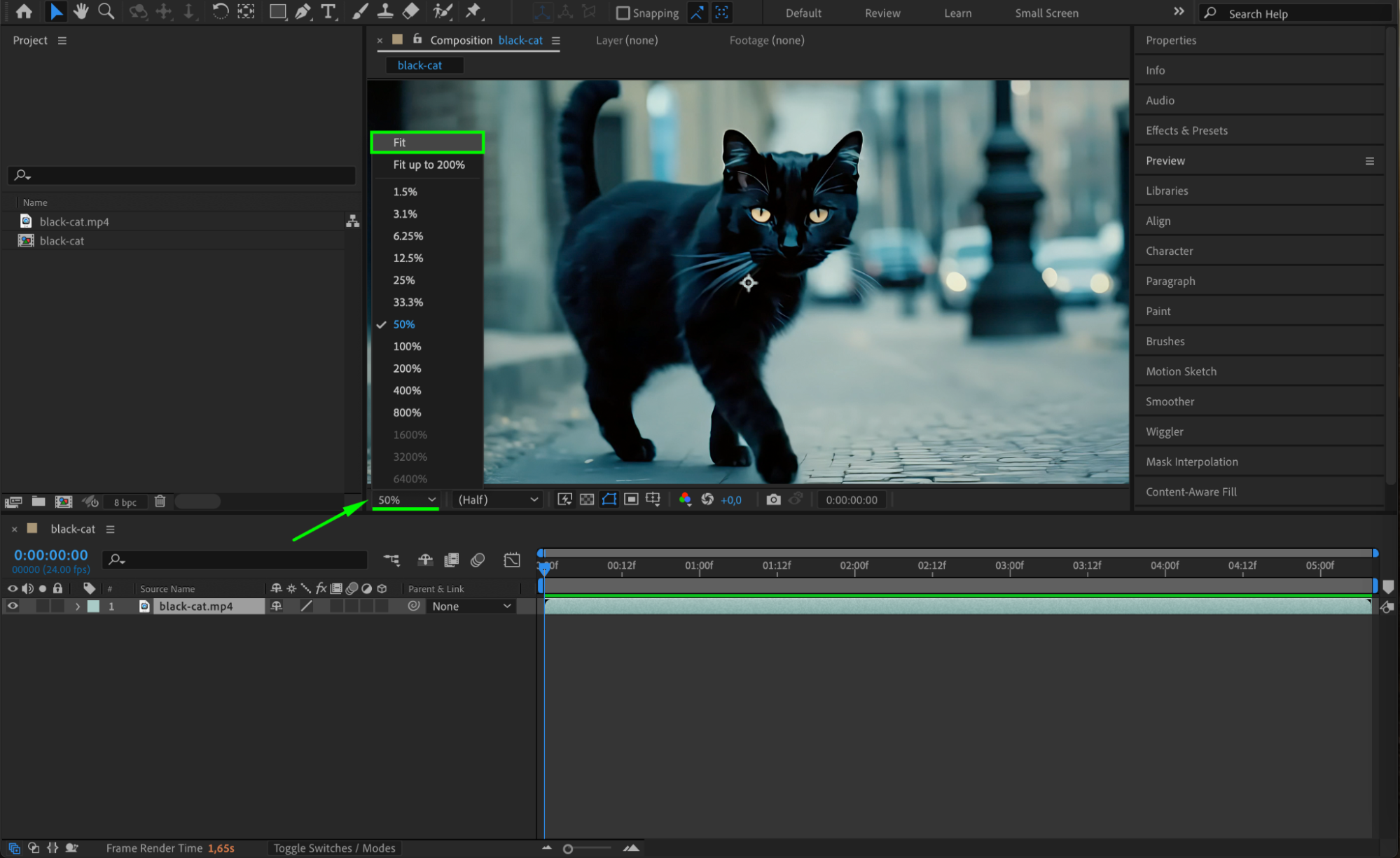Select the Eraser tool
This screenshot has height=858, width=1400.
pos(411,11)
